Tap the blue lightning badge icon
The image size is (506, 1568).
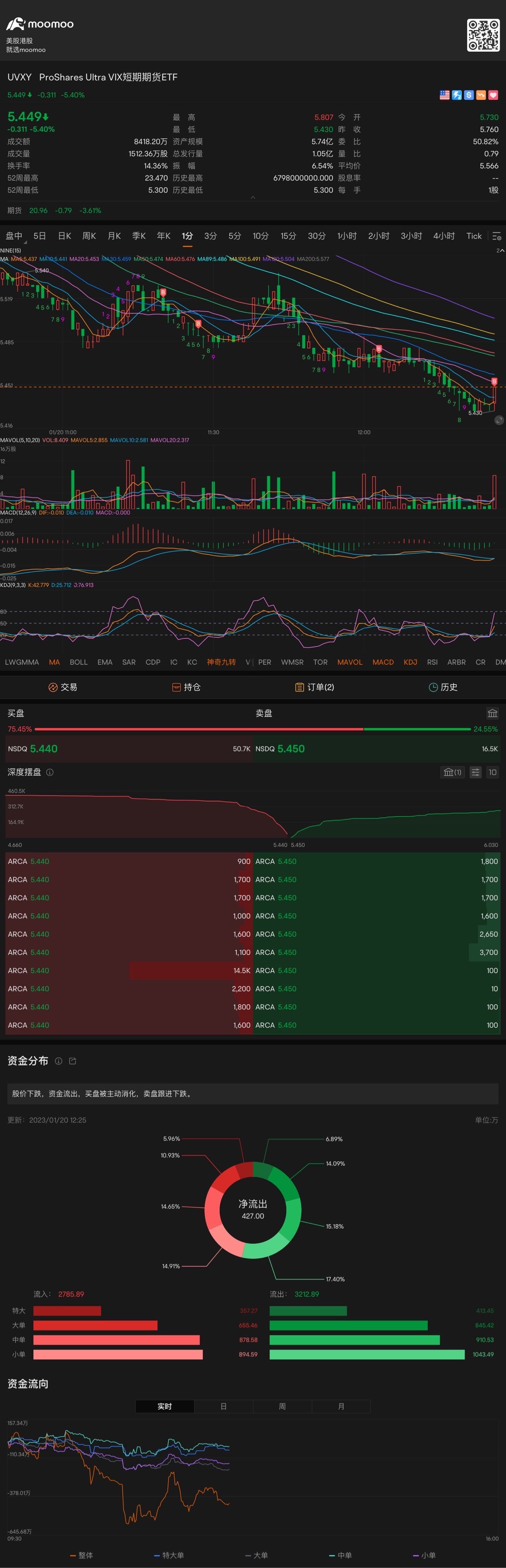click(x=457, y=95)
